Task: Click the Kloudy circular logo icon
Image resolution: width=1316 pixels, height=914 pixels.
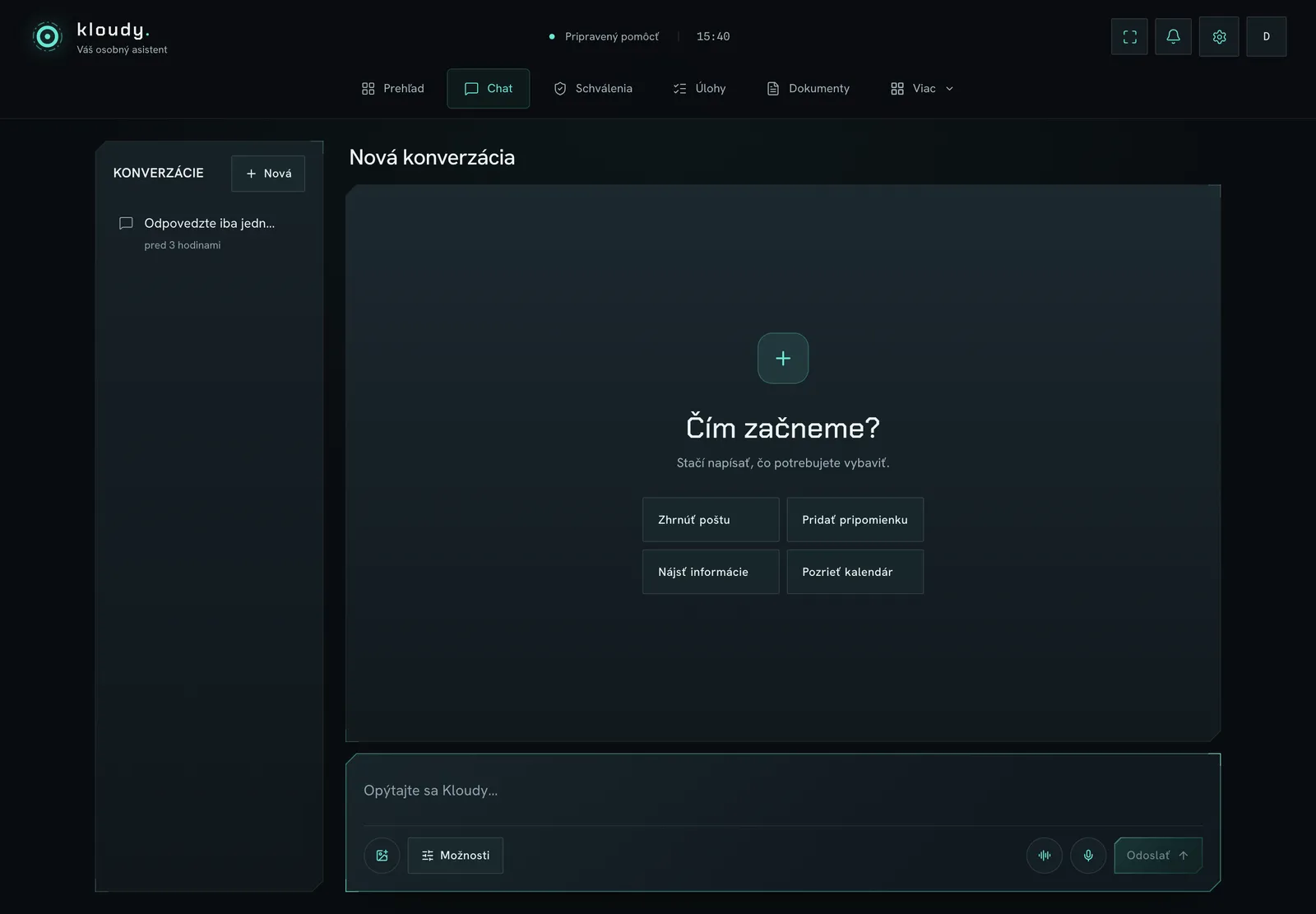Action: tap(48, 36)
